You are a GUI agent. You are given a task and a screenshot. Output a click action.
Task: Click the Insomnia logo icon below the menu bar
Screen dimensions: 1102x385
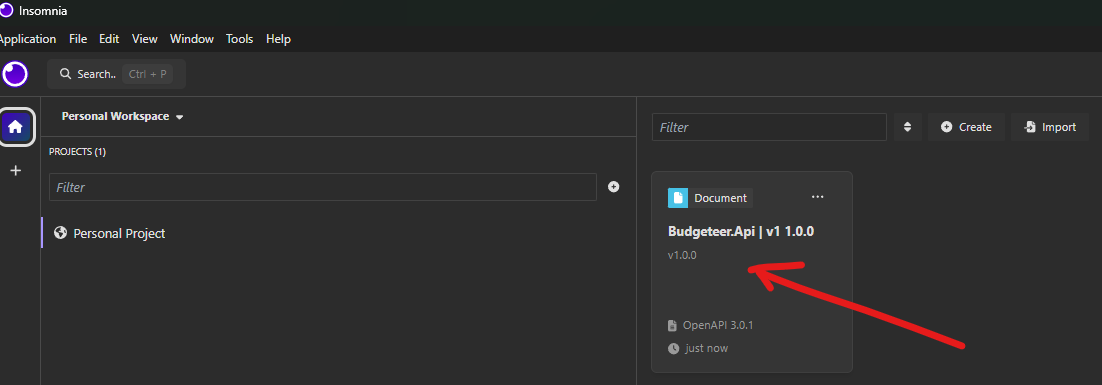pos(15,73)
